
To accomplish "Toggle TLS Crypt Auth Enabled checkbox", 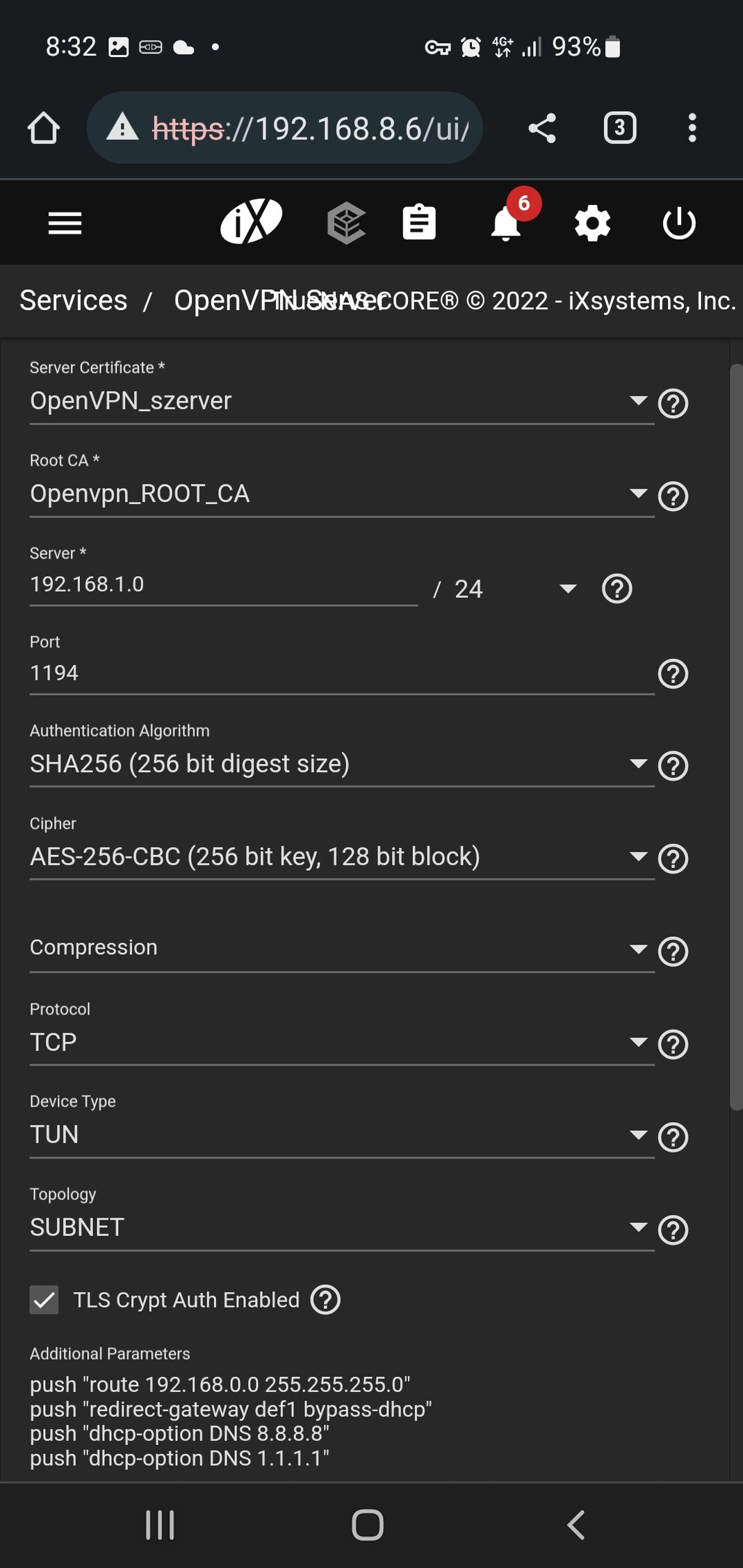I will tap(44, 1300).
